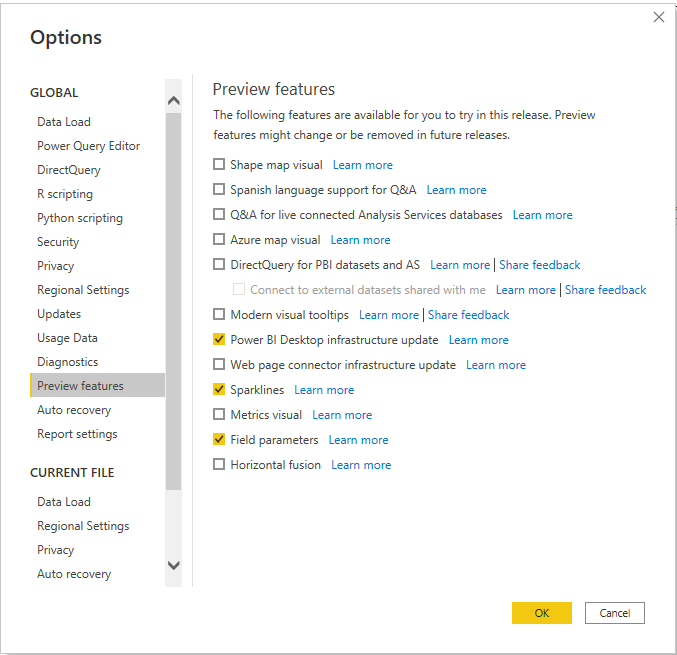
Task: Open Learn more for Azure map visual
Action: coord(361,240)
